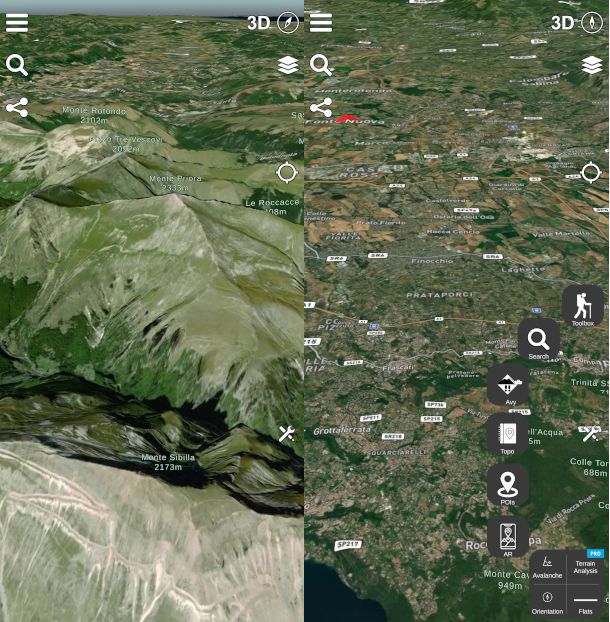610x622 pixels.
Task: Open map layers in left mountain view
Action: [288, 66]
